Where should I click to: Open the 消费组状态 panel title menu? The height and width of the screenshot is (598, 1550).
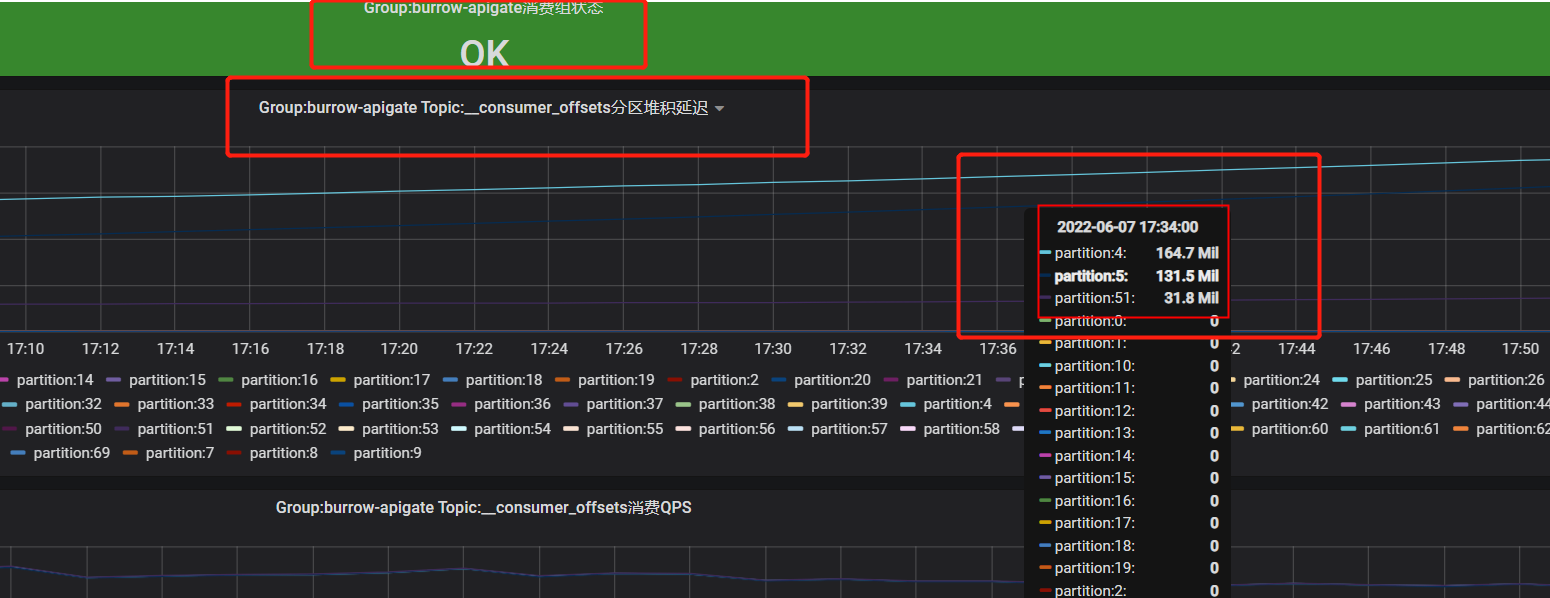coord(483,8)
